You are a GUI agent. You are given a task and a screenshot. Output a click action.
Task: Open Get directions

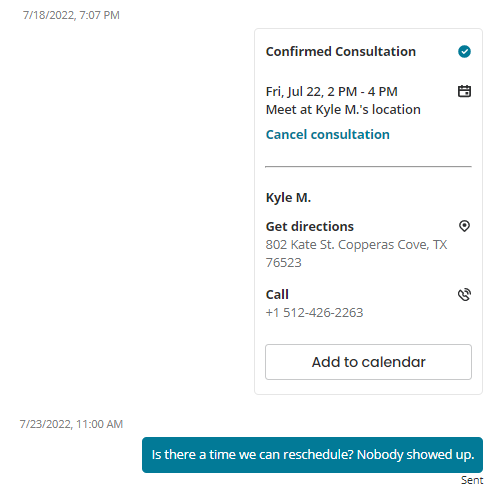click(309, 227)
